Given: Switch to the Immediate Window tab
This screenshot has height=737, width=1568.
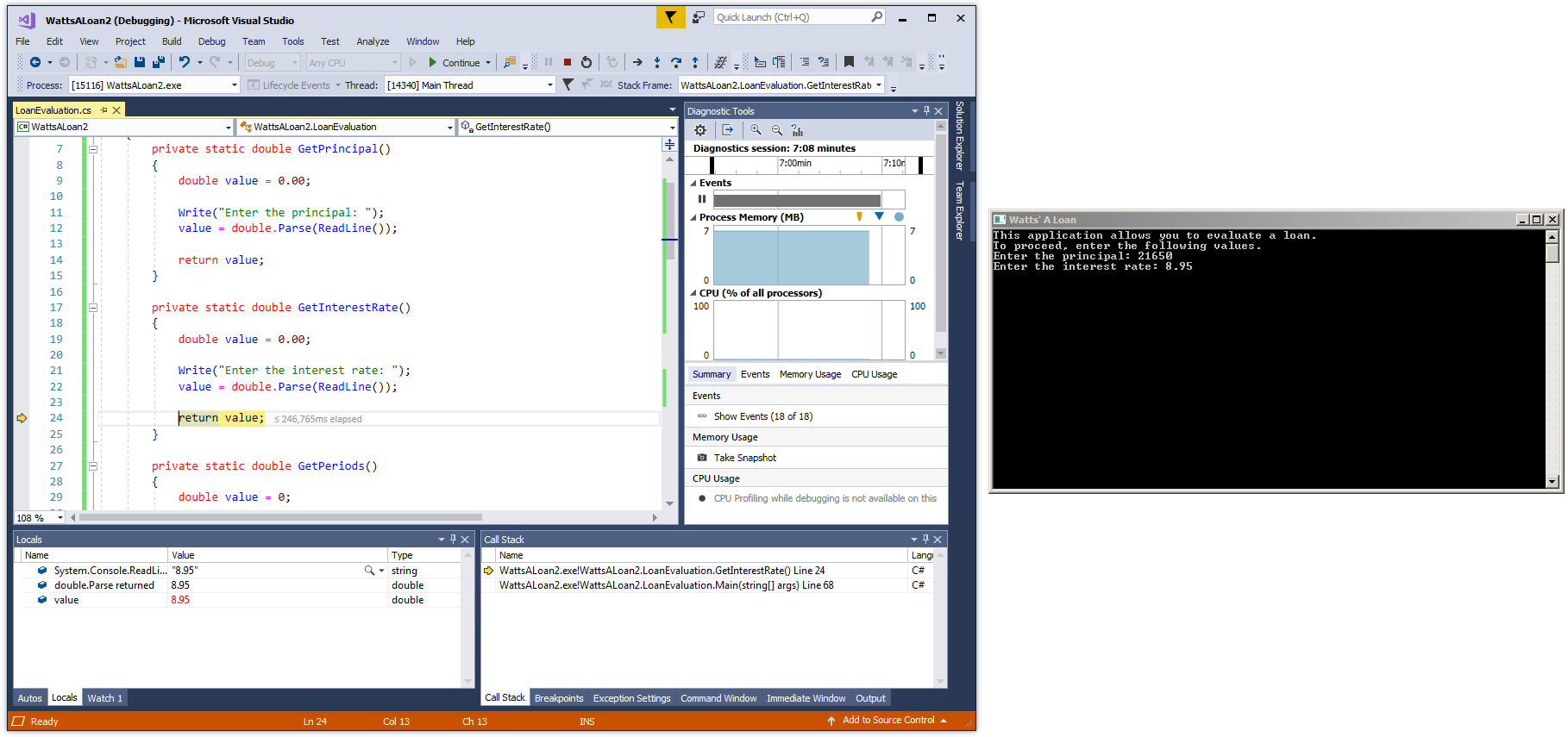Looking at the screenshot, I should point(806,698).
